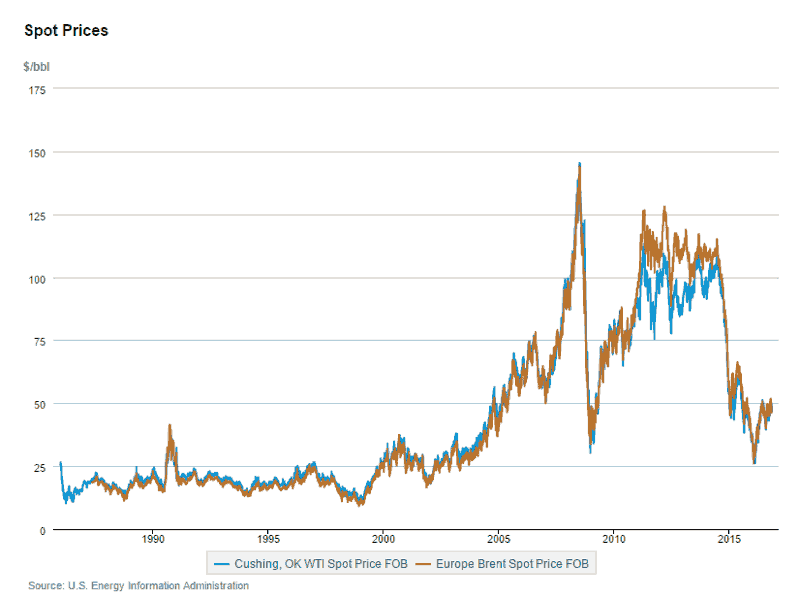Click the blue WTI legend line swatch
The image size is (800, 600).
coord(221,564)
